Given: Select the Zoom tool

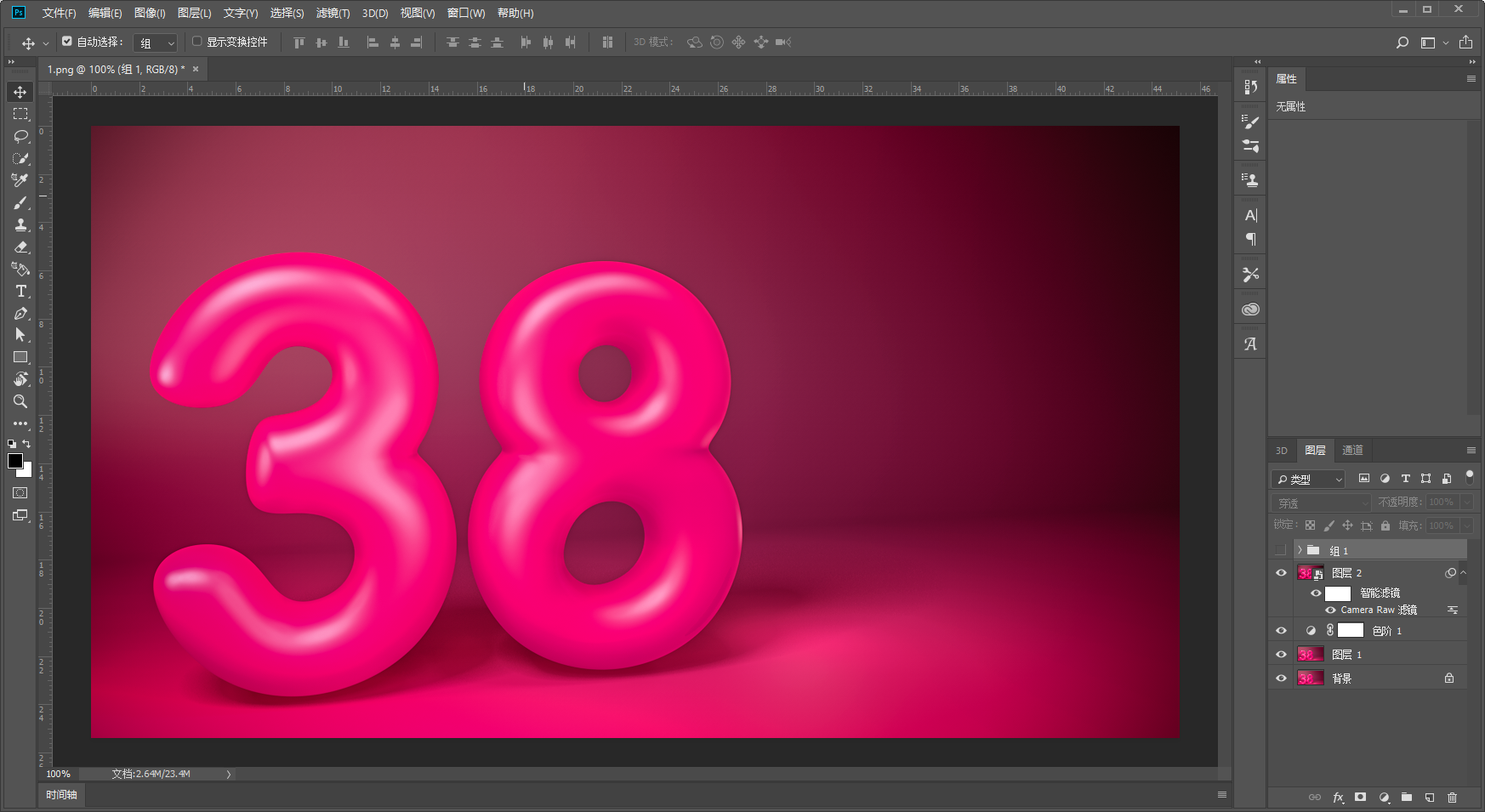Looking at the screenshot, I should coord(20,401).
